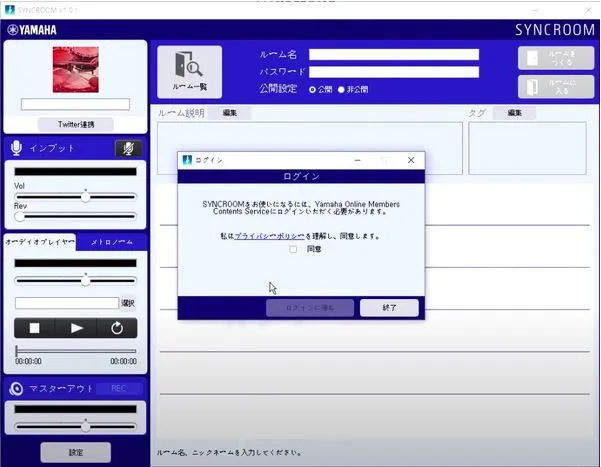Click 編集 next to ルーム説明
Viewport: 601px width, 467px height.
230,113
